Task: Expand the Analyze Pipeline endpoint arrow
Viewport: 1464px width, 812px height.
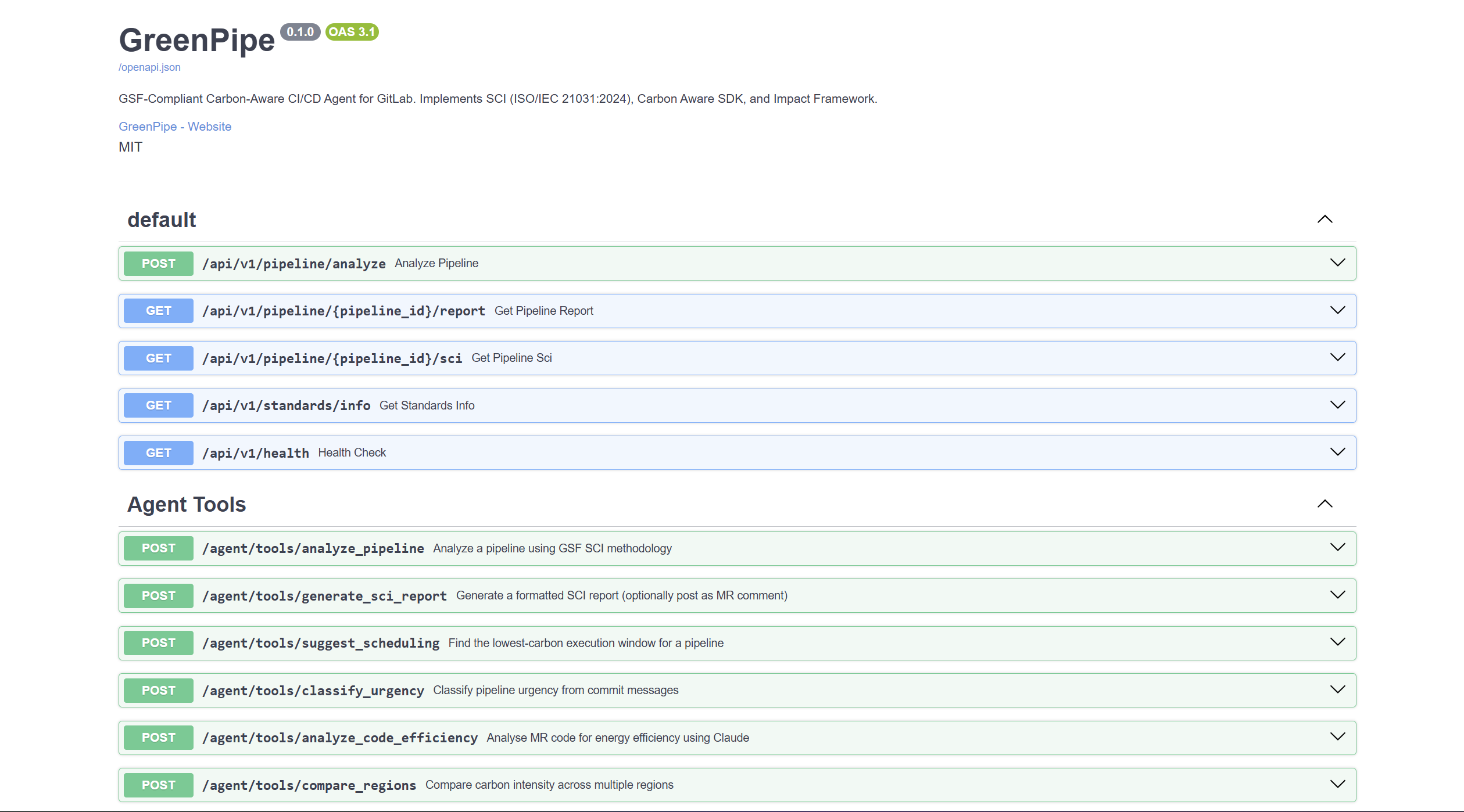Action: pyautogui.click(x=1337, y=263)
